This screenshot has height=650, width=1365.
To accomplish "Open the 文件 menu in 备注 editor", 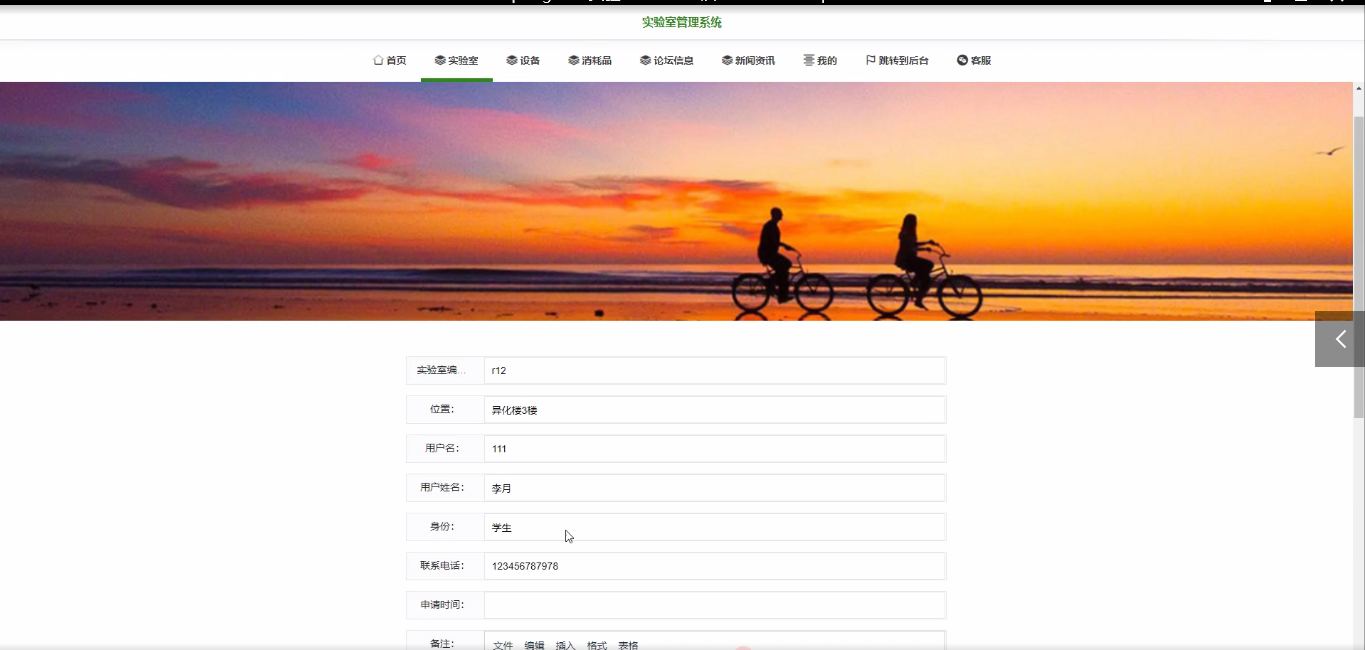I will tap(503, 645).
